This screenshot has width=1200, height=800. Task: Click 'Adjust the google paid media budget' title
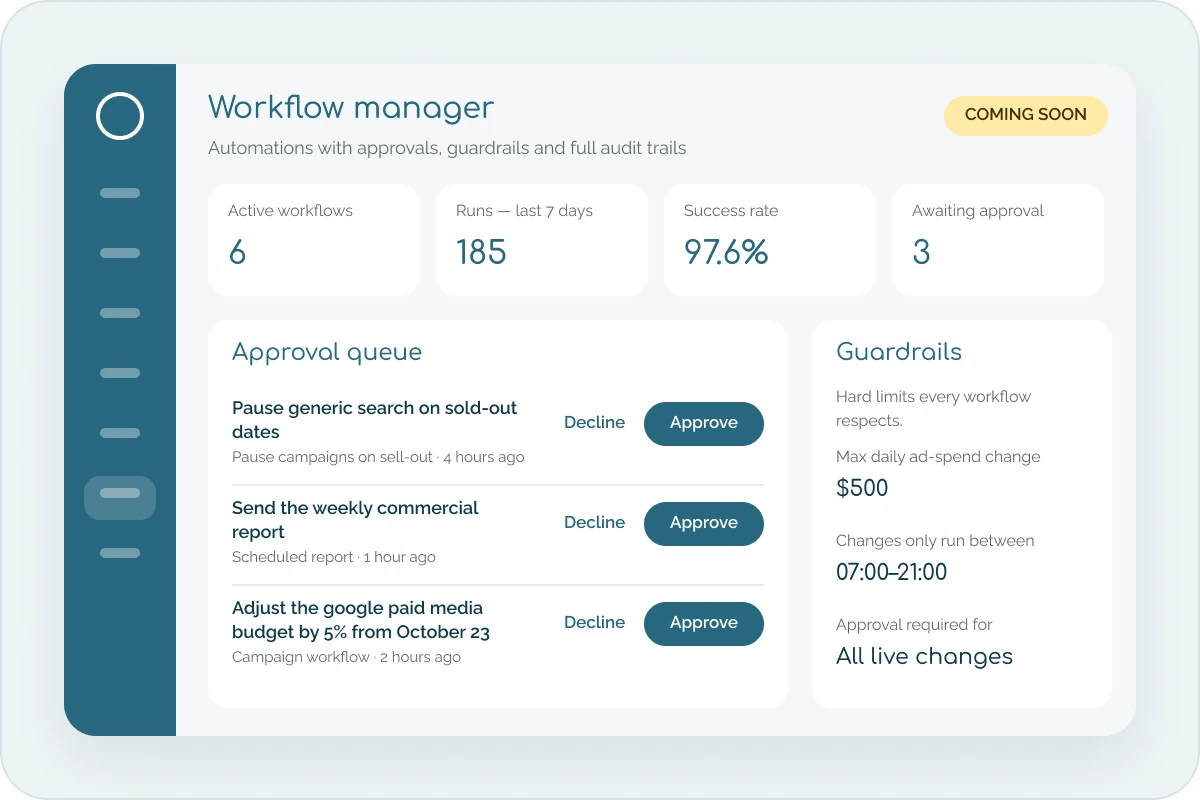[361, 620]
